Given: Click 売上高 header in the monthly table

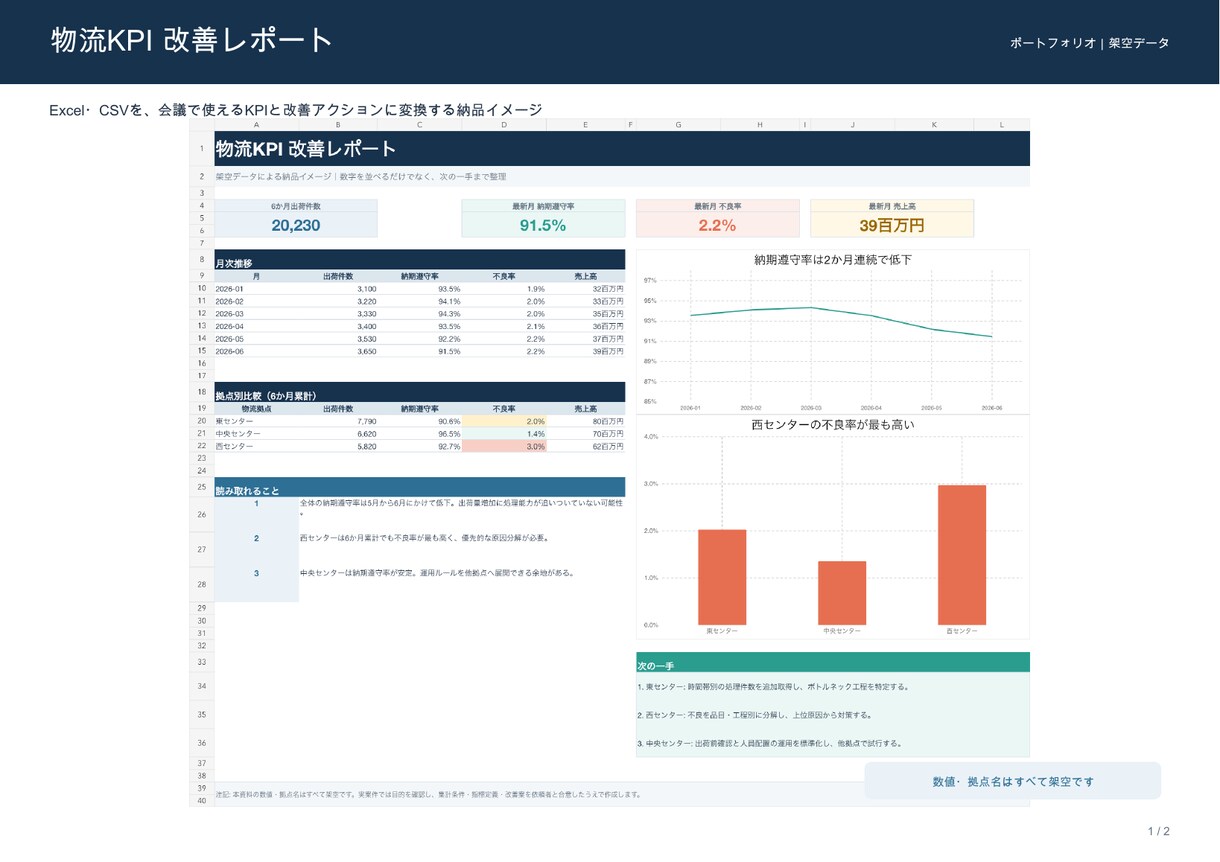Looking at the screenshot, I should coord(585,276).
